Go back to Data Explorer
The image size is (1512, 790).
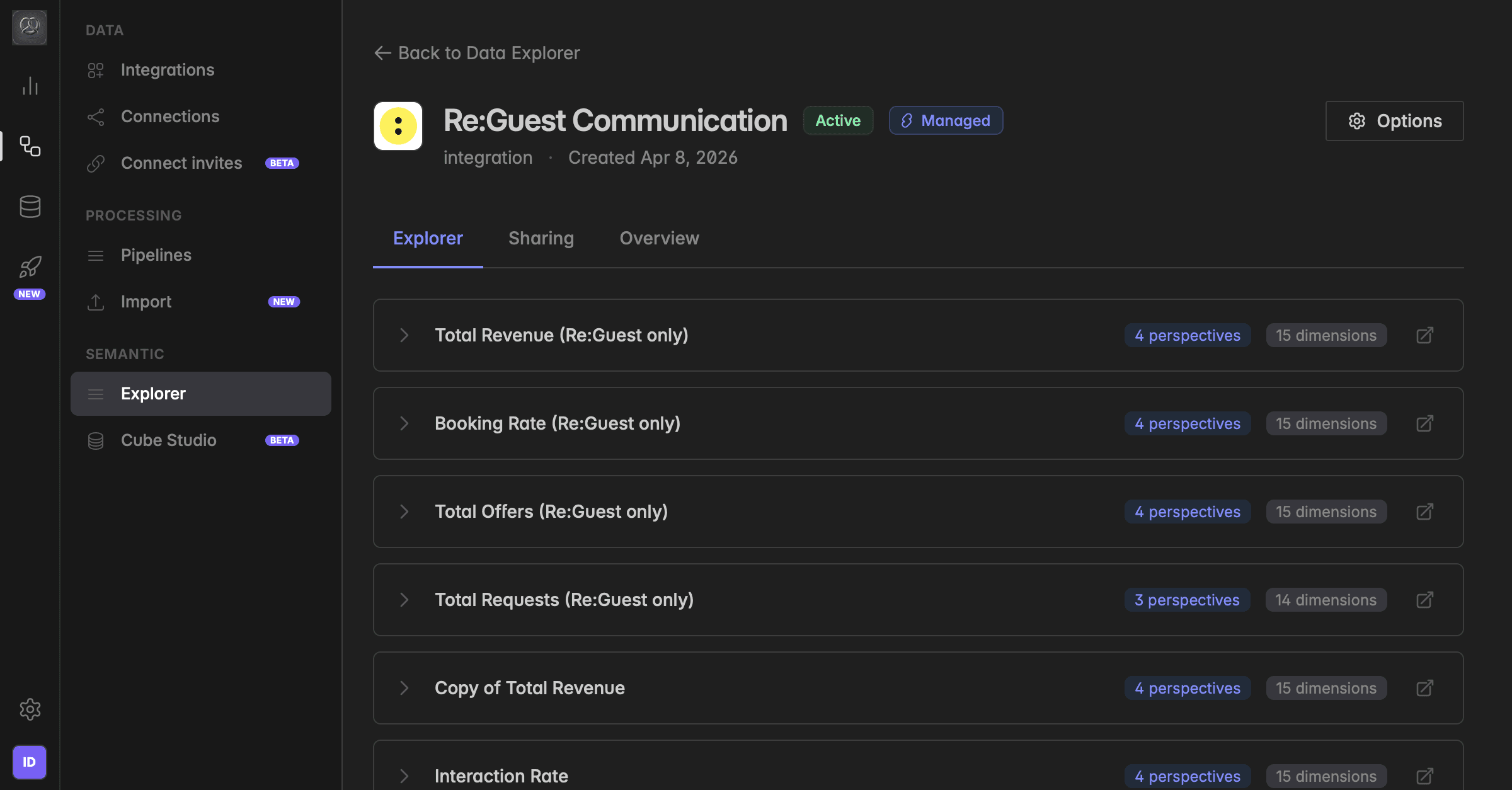point(477,53)
